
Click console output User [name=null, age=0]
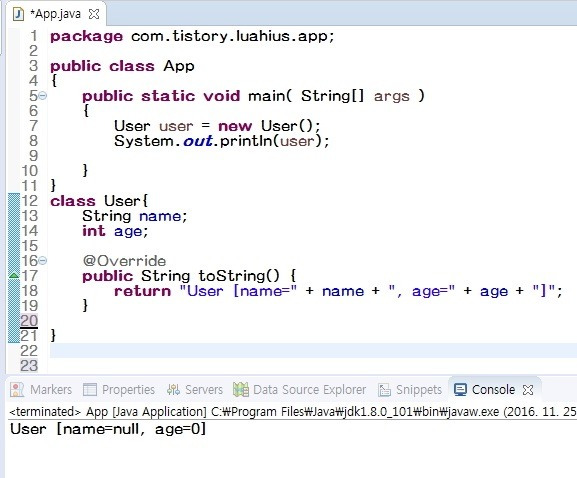[x=108, y=429]
